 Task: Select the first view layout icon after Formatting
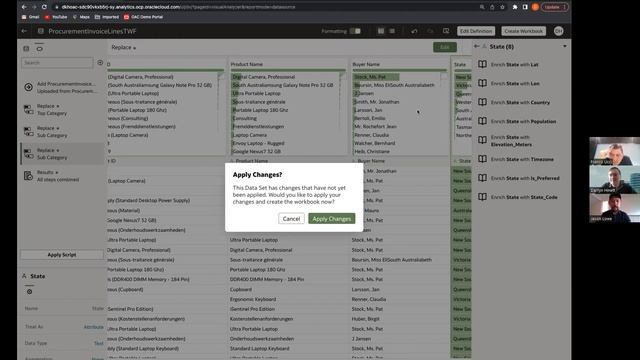(x=381, y=31)
